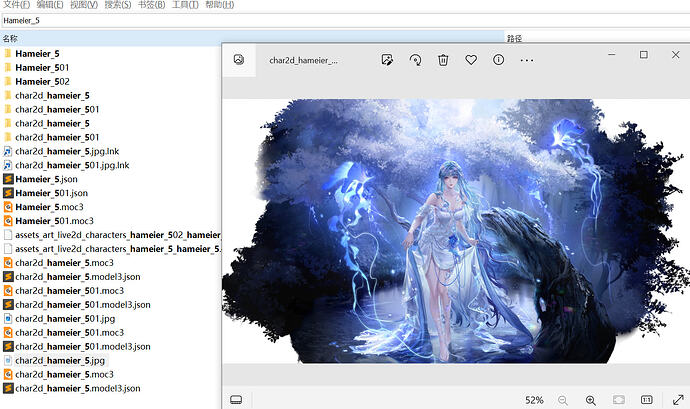Rotate the picture using the rotate icon
The height and width of the screenshot is (409, 690).
pyautogui.click(x=415, y=60)
